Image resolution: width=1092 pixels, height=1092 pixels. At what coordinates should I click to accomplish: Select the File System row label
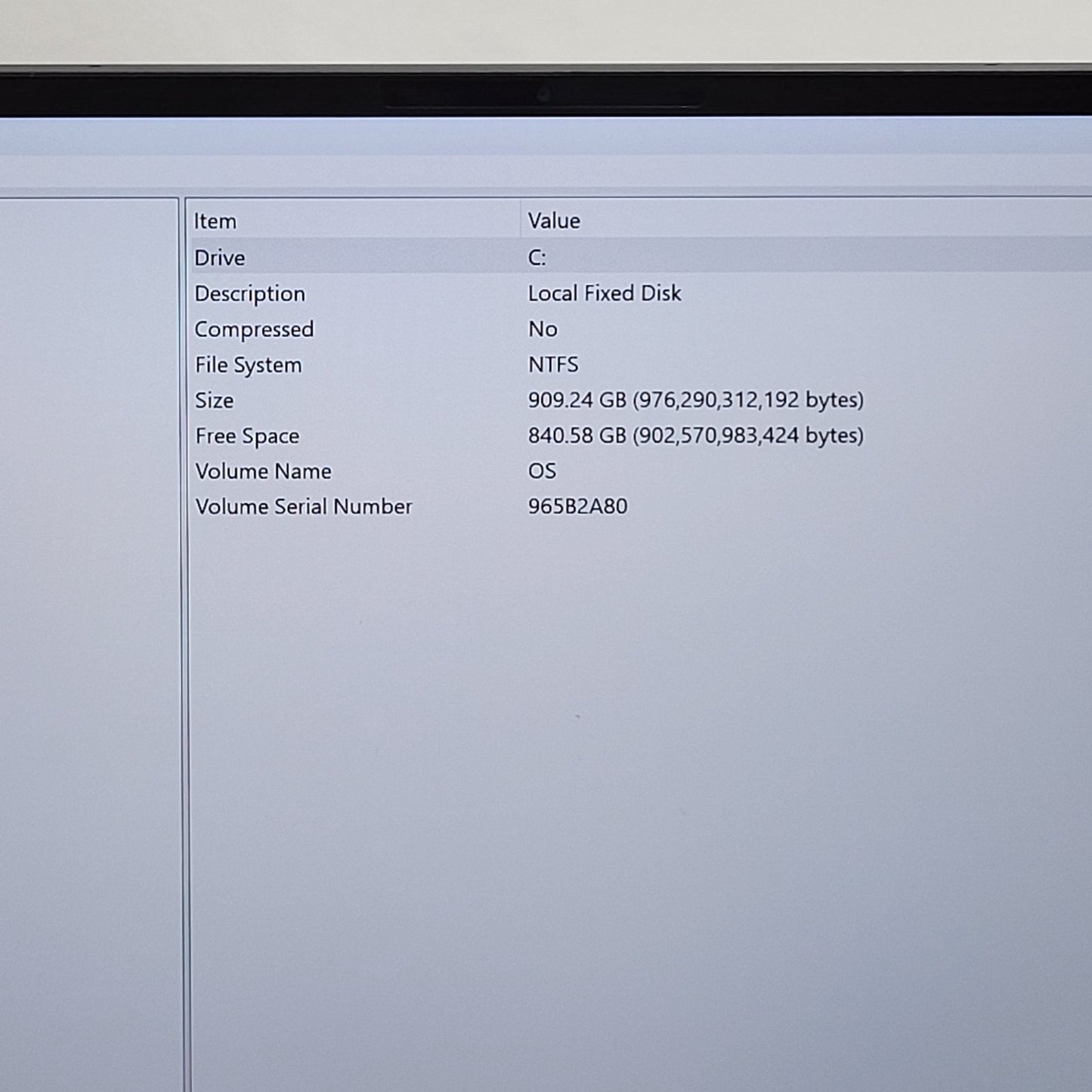[248, 365]
